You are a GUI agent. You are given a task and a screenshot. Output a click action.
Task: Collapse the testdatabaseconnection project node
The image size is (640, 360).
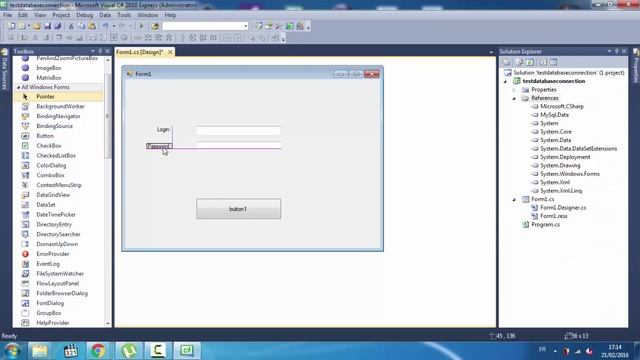(505, 81)
